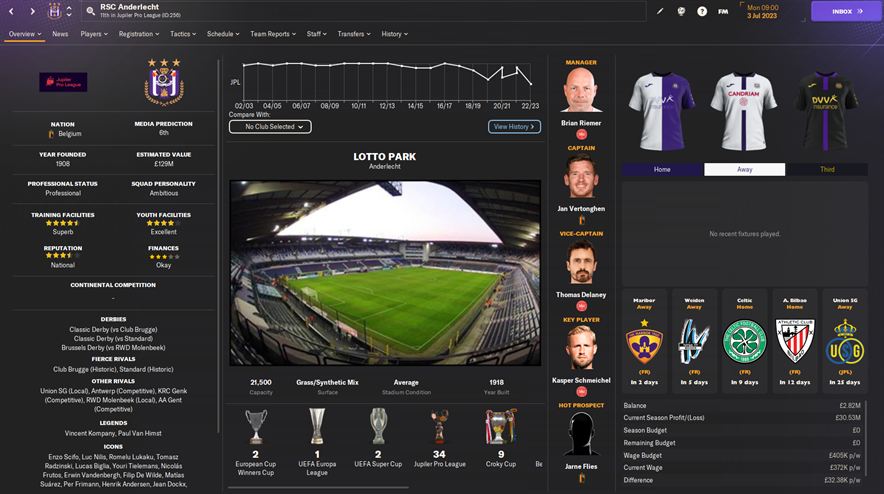
Task: Select the Away kit tab
Action: pos(745,169)
